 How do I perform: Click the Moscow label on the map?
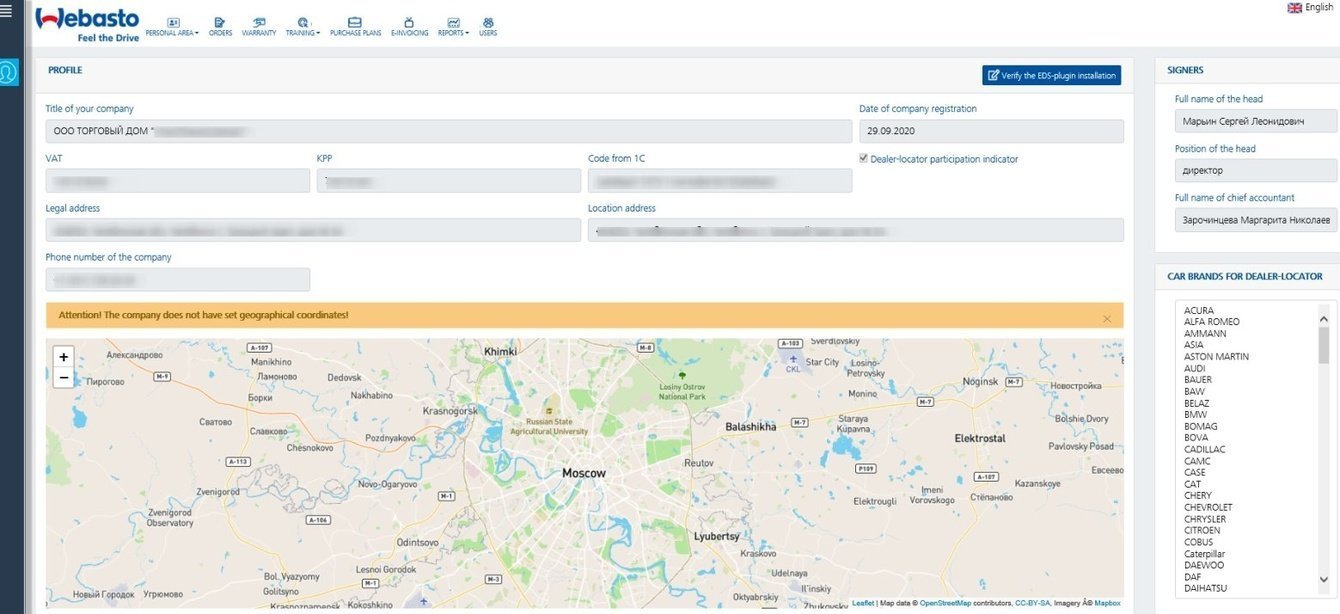pos(584,473)
